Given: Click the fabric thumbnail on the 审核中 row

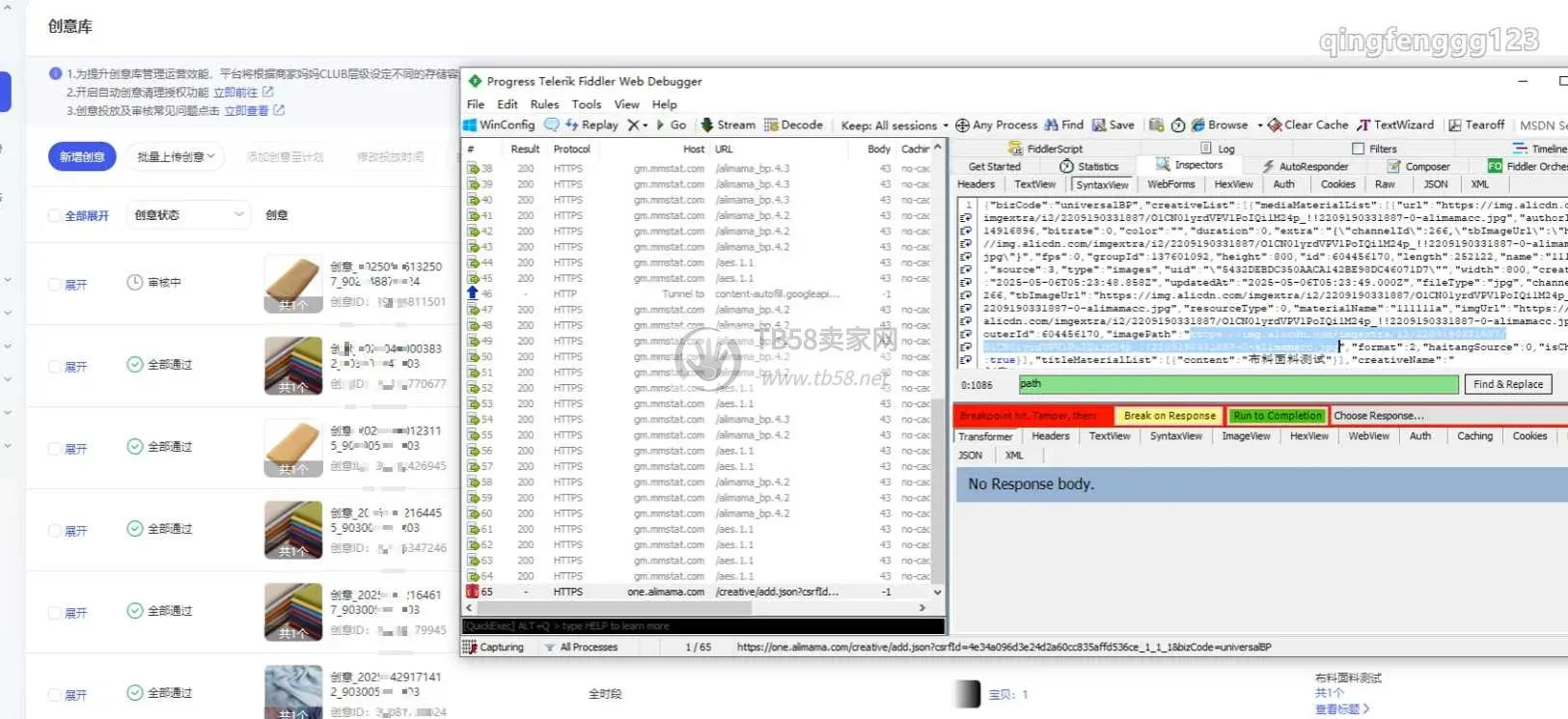Looking at the screenshot, I should pos(293,285).
